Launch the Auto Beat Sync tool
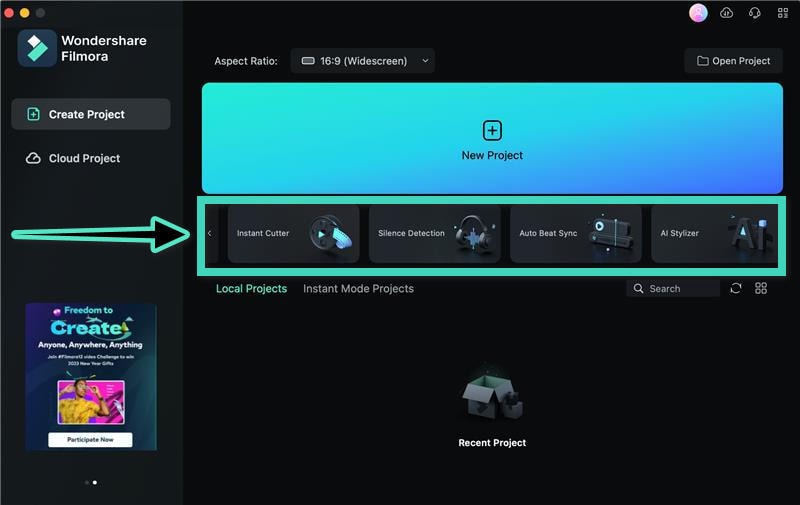800x505 pixels. [576, 234]
